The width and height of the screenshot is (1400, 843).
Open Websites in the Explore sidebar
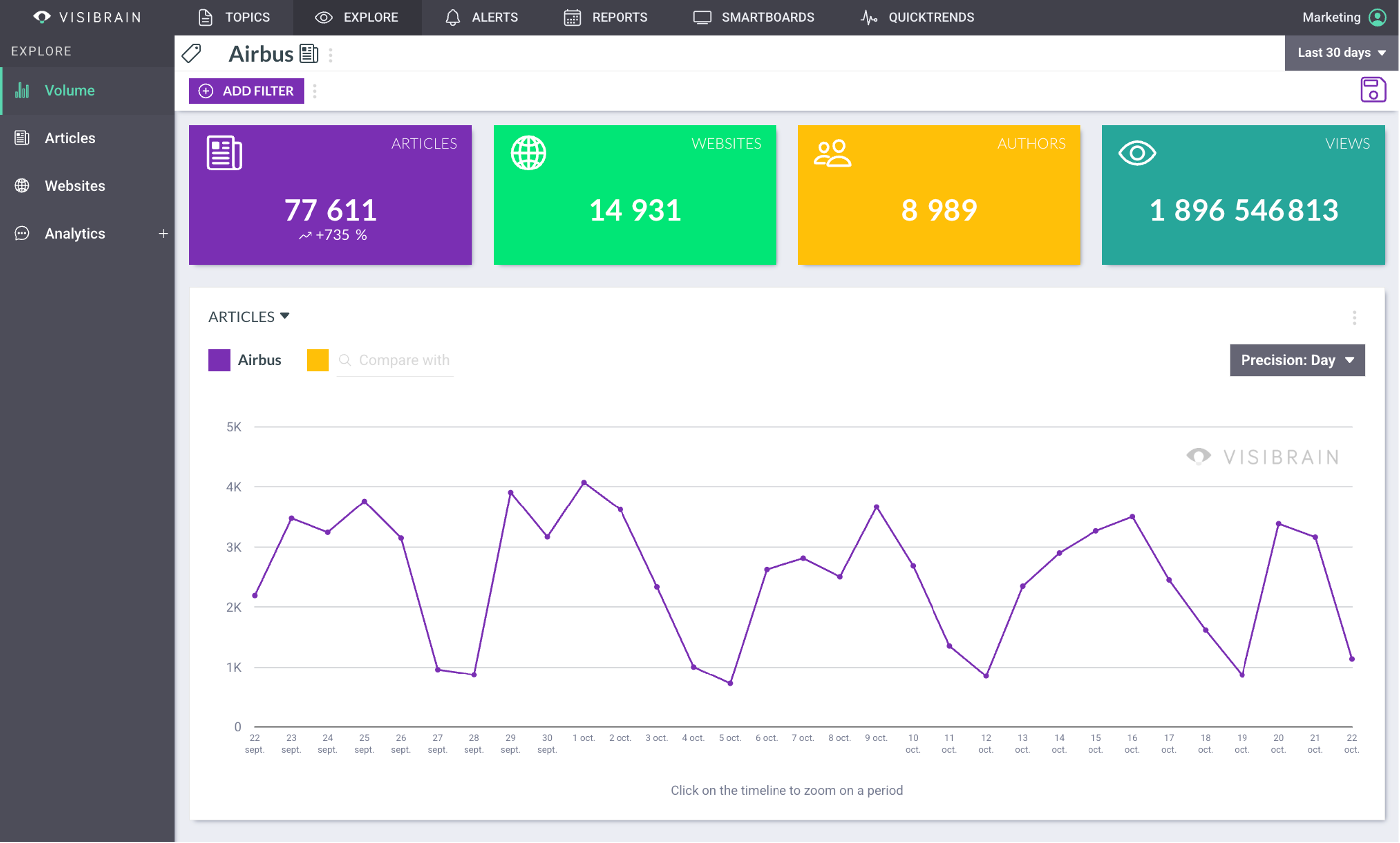[x=74, y=186]
